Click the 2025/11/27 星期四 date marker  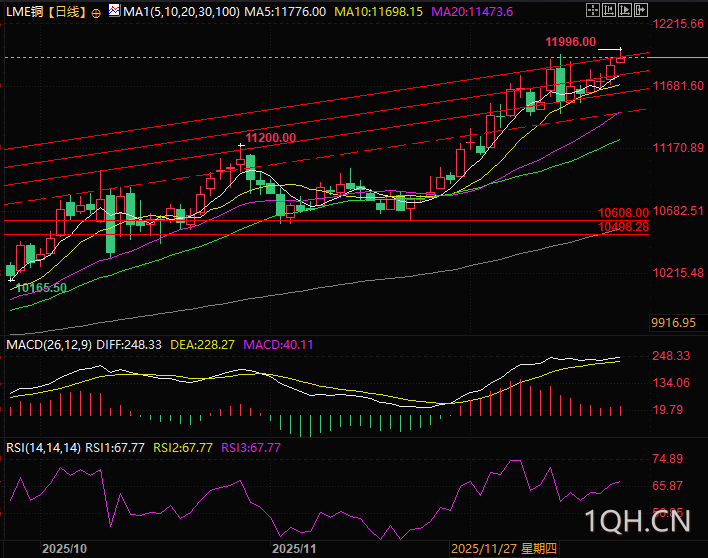(504, 549)
